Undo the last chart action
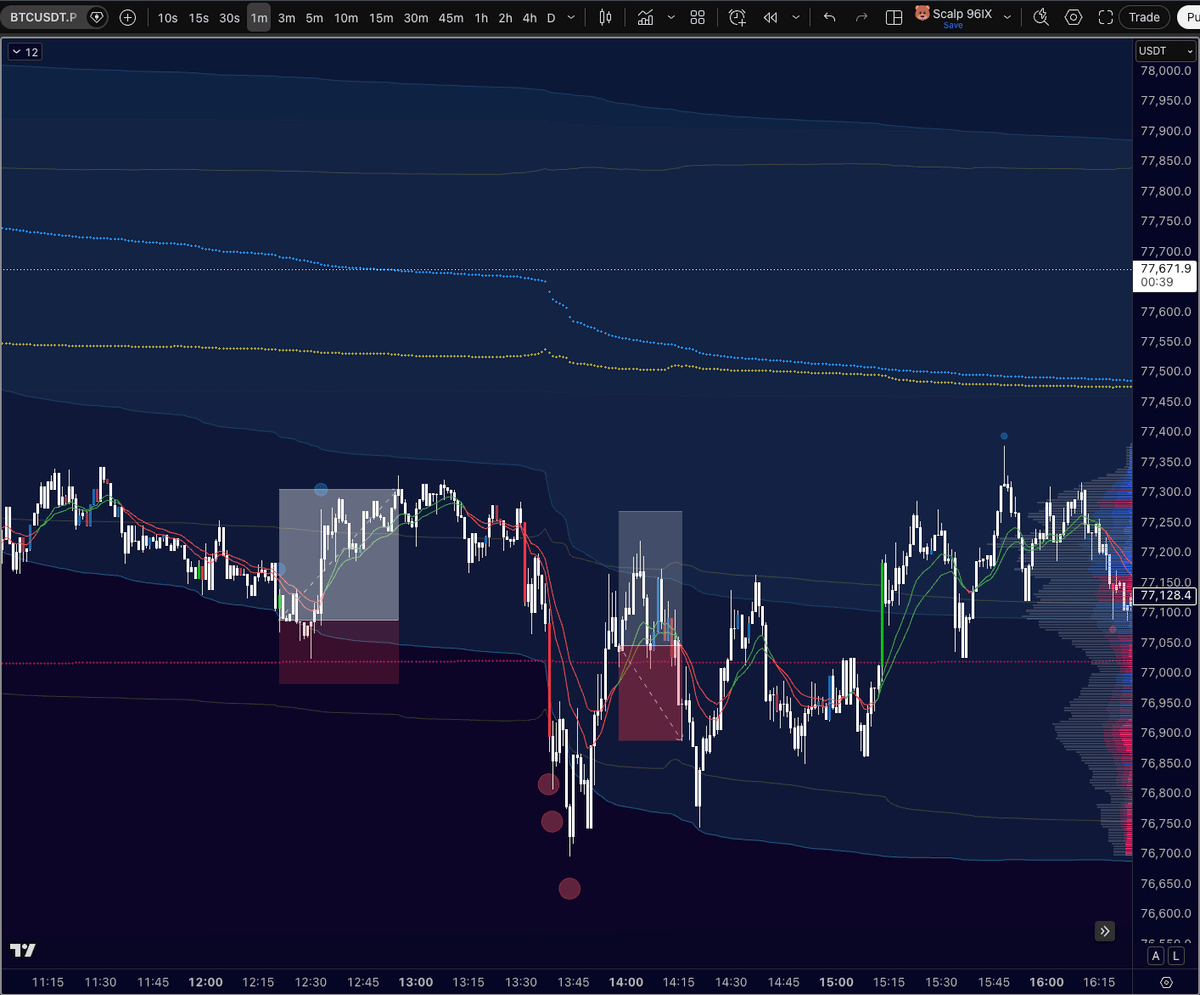This screenshot has width=1200, height=995. (x=829, y=17)
